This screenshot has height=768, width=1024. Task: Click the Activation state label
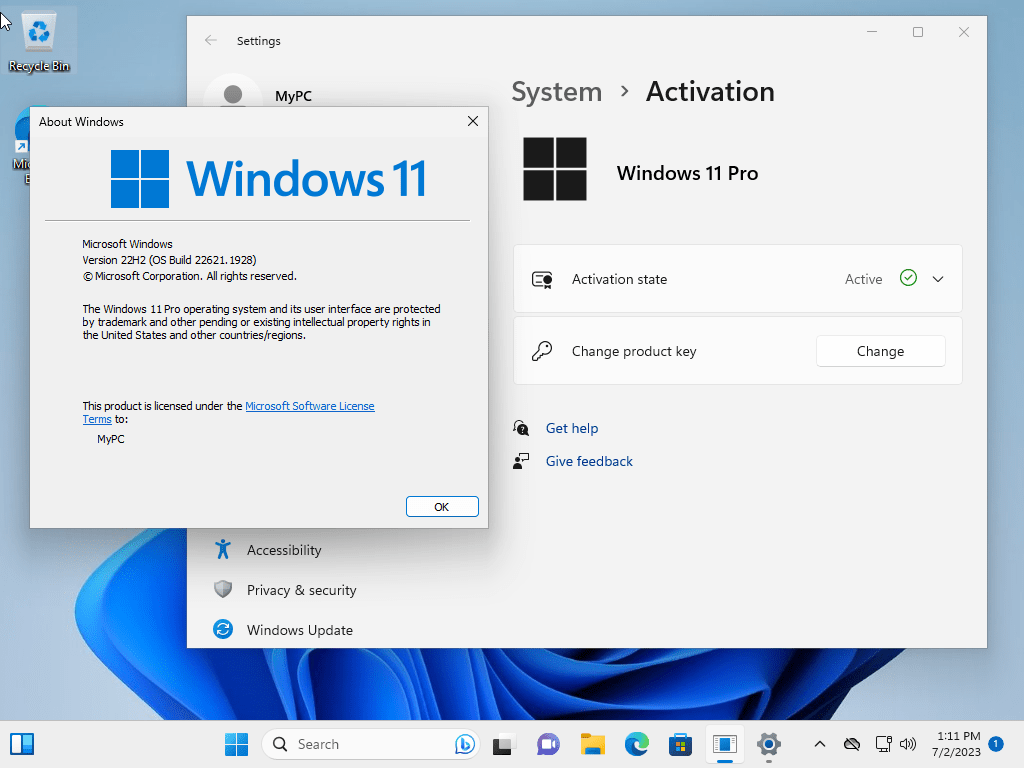tap(620, 279)
